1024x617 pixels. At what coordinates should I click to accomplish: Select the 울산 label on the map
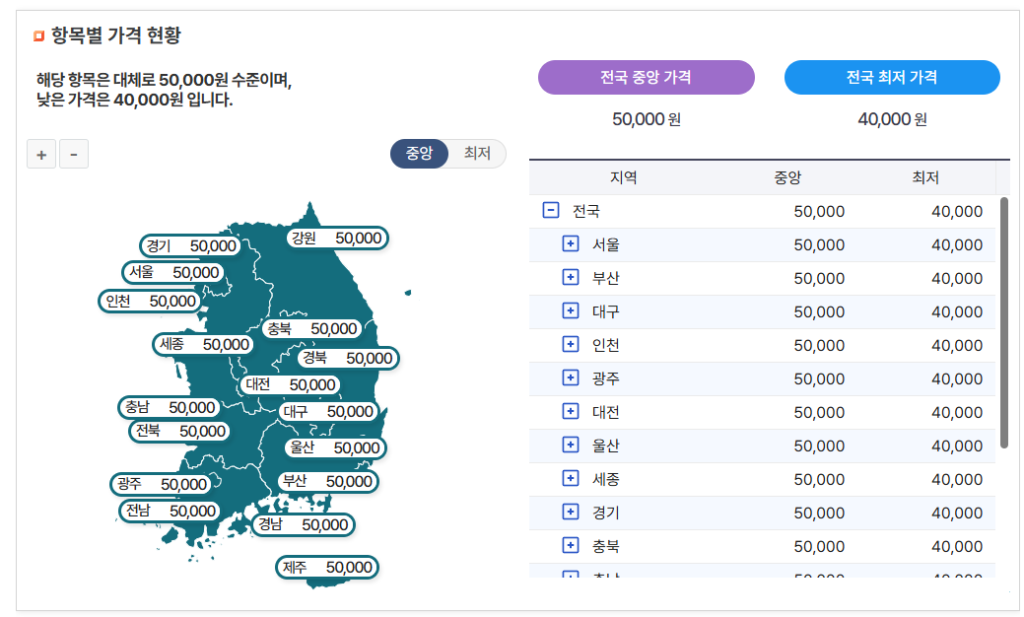[x=335, y=448]
